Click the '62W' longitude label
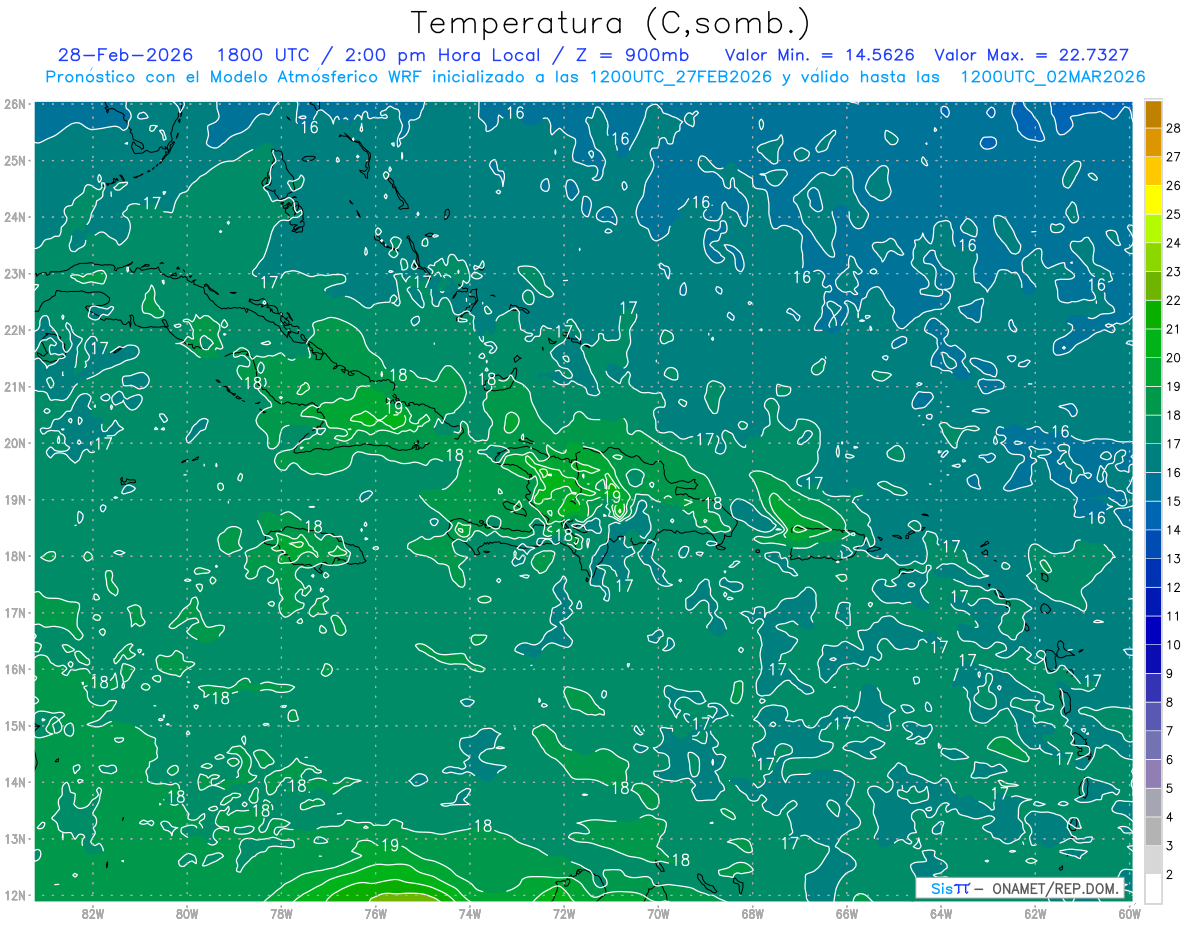This screenshot has width=1200, height=927. 1035,913
